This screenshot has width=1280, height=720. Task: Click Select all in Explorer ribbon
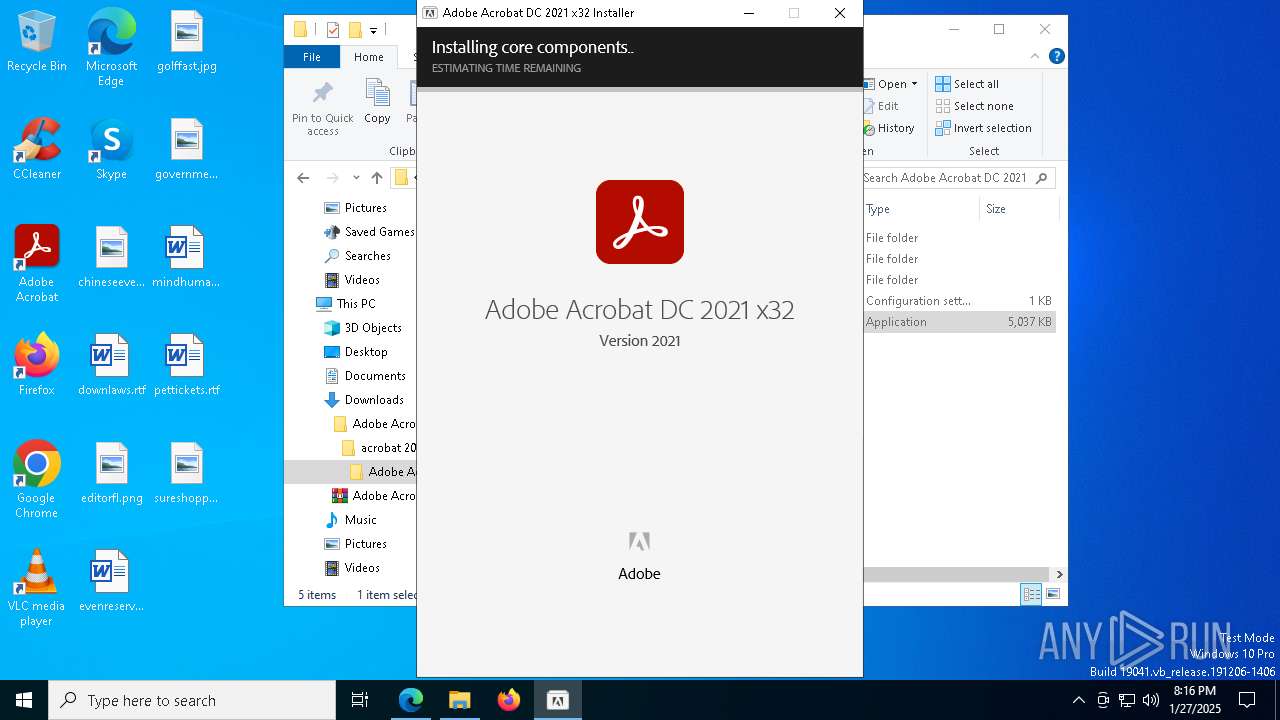[967, 84]
